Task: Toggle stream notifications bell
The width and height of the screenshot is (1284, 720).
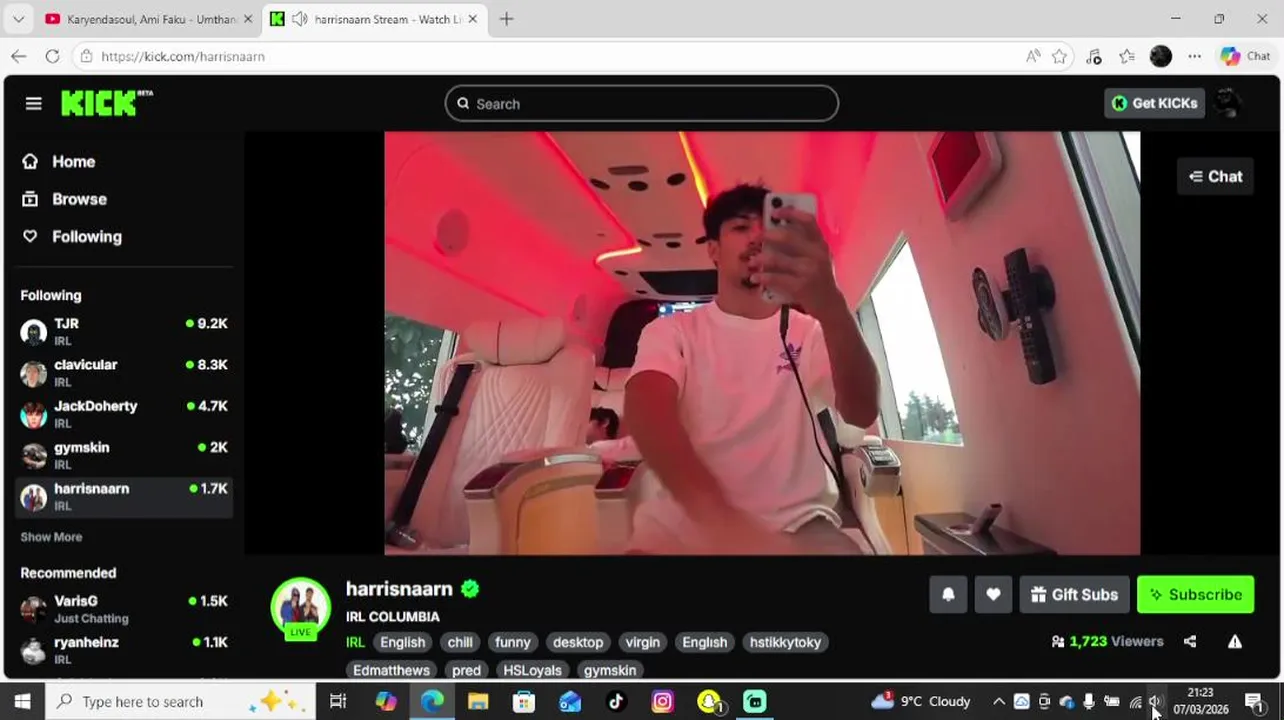Action: pos(948,594)
